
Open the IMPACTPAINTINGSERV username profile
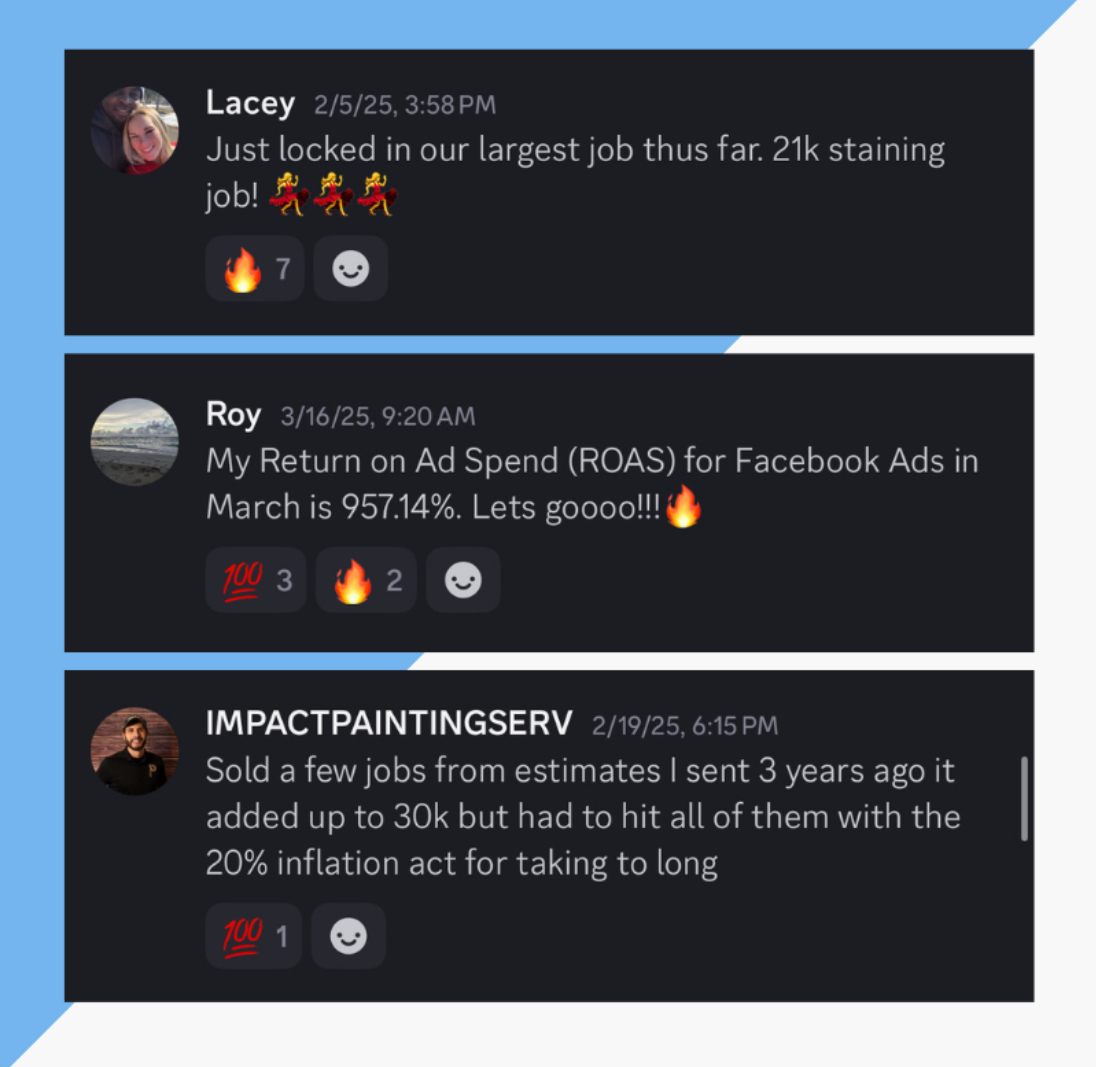point(389,724)
